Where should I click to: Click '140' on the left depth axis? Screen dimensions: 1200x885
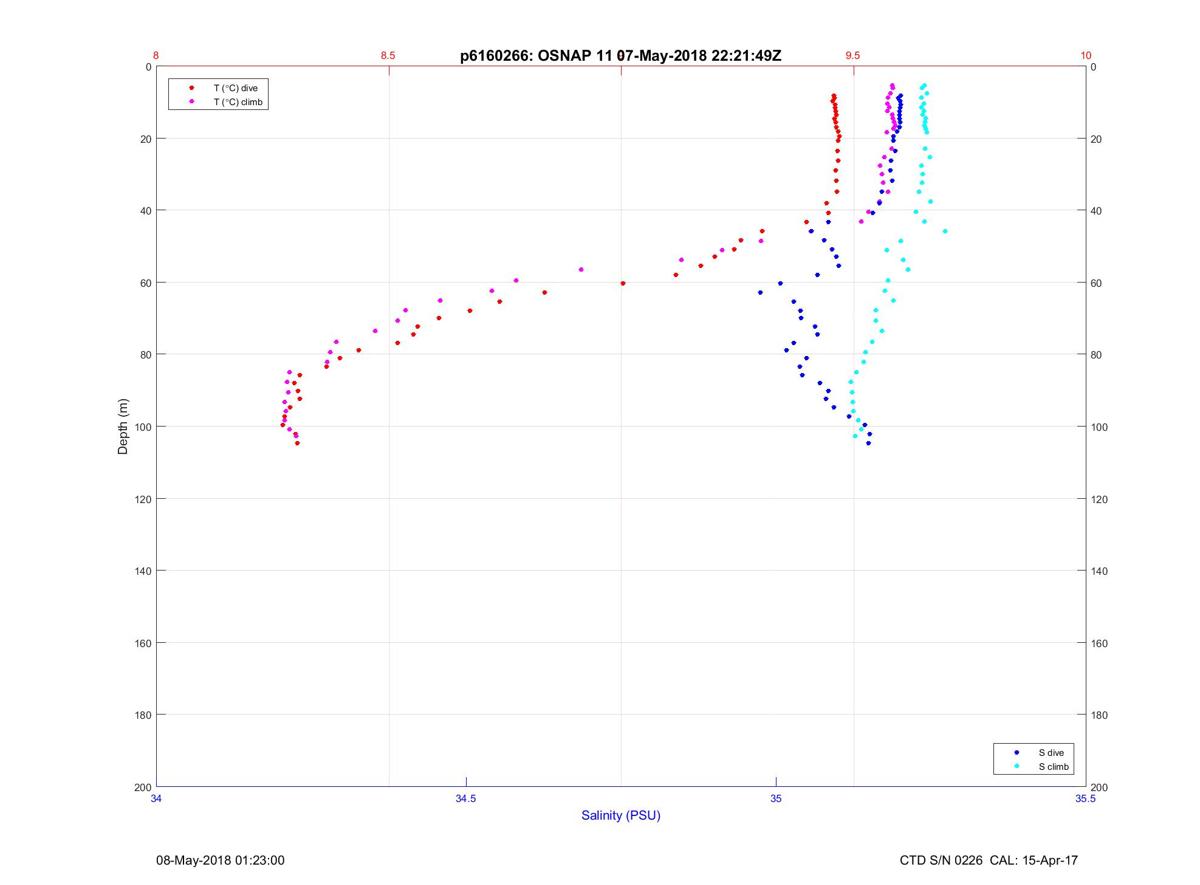pos(142,571)
